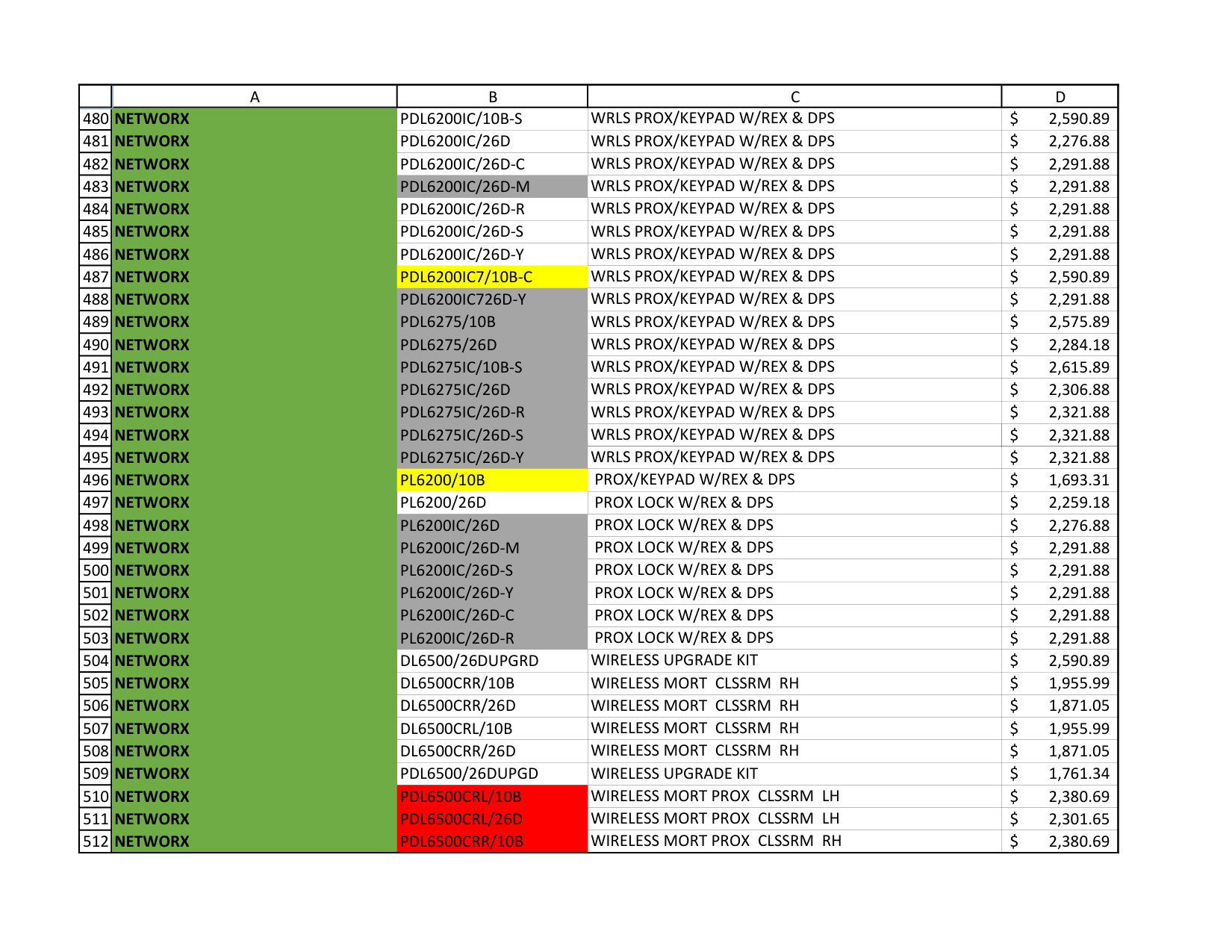Click price 2,301.65
This screenshot has height=952, width=1232.
point(1060,819)
